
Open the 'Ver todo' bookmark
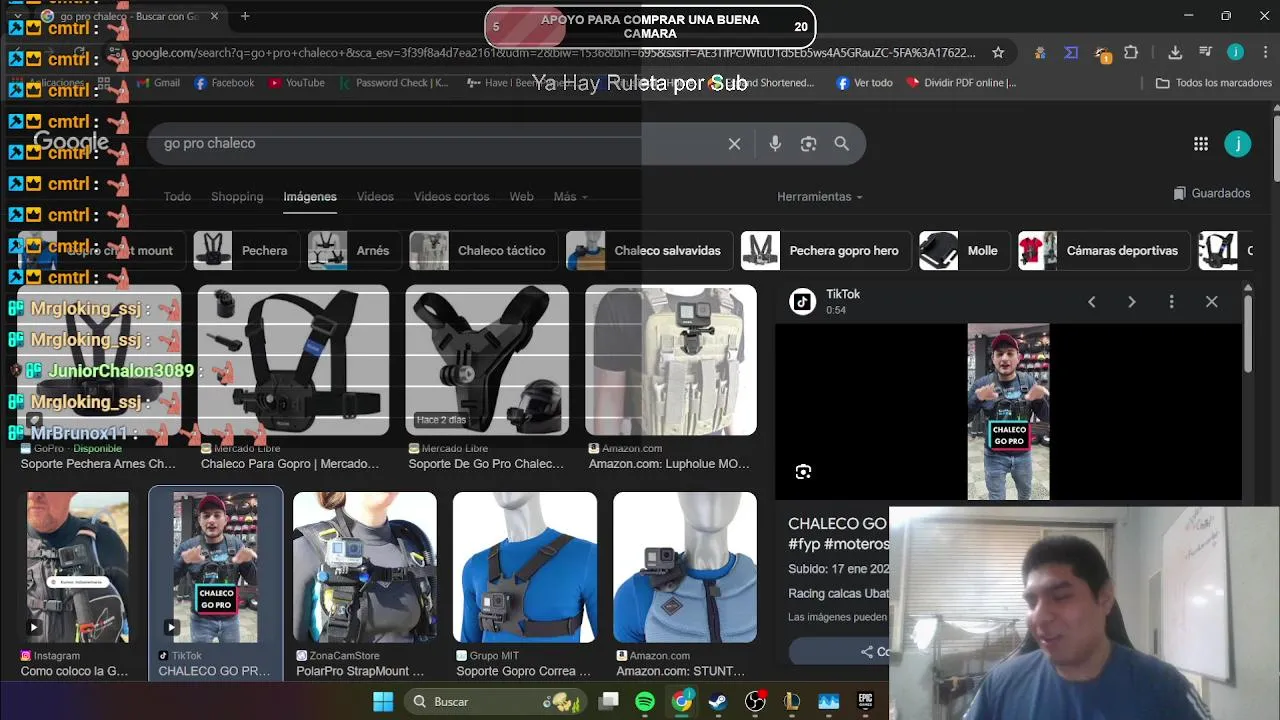[864, 83]
